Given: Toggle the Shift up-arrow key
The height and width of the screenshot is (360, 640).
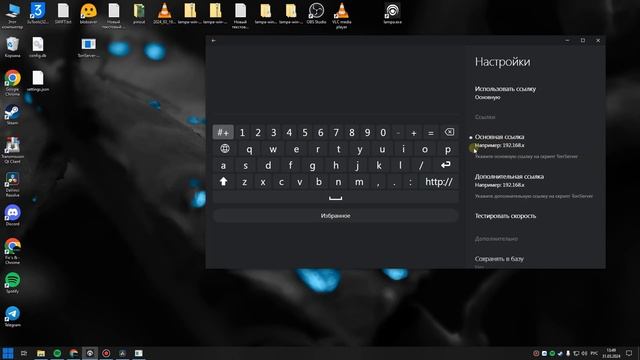Looking at the screenshot, I should 223,182.
